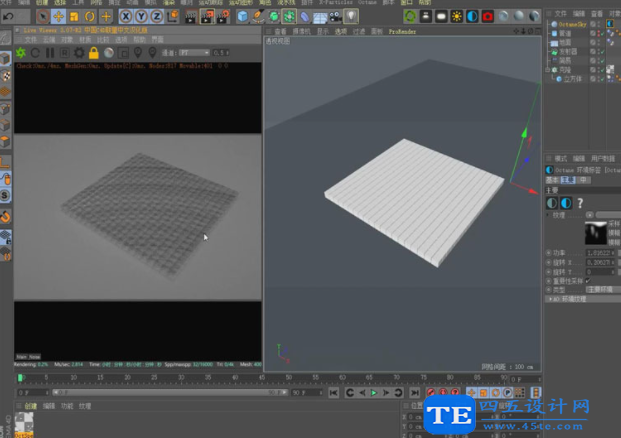Click the red record keyframe button
The image size is (621, 438).
coord(431,392)
